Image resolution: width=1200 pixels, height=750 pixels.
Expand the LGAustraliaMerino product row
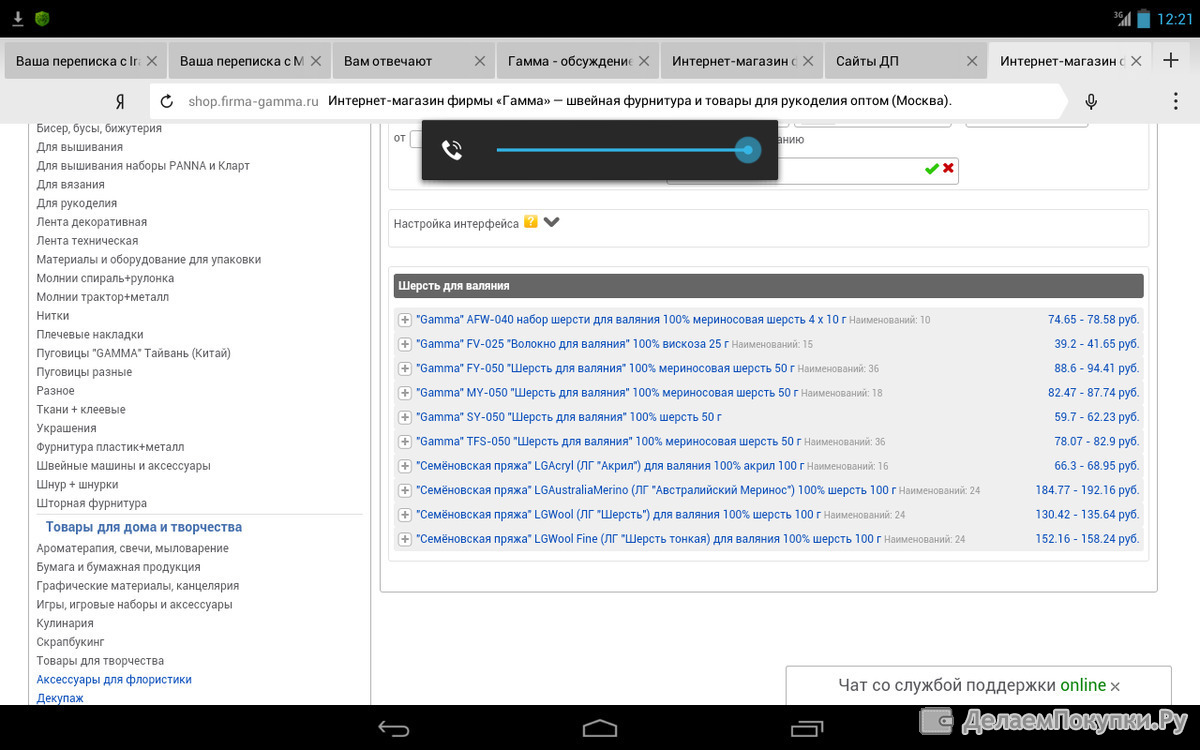(405, 491)
